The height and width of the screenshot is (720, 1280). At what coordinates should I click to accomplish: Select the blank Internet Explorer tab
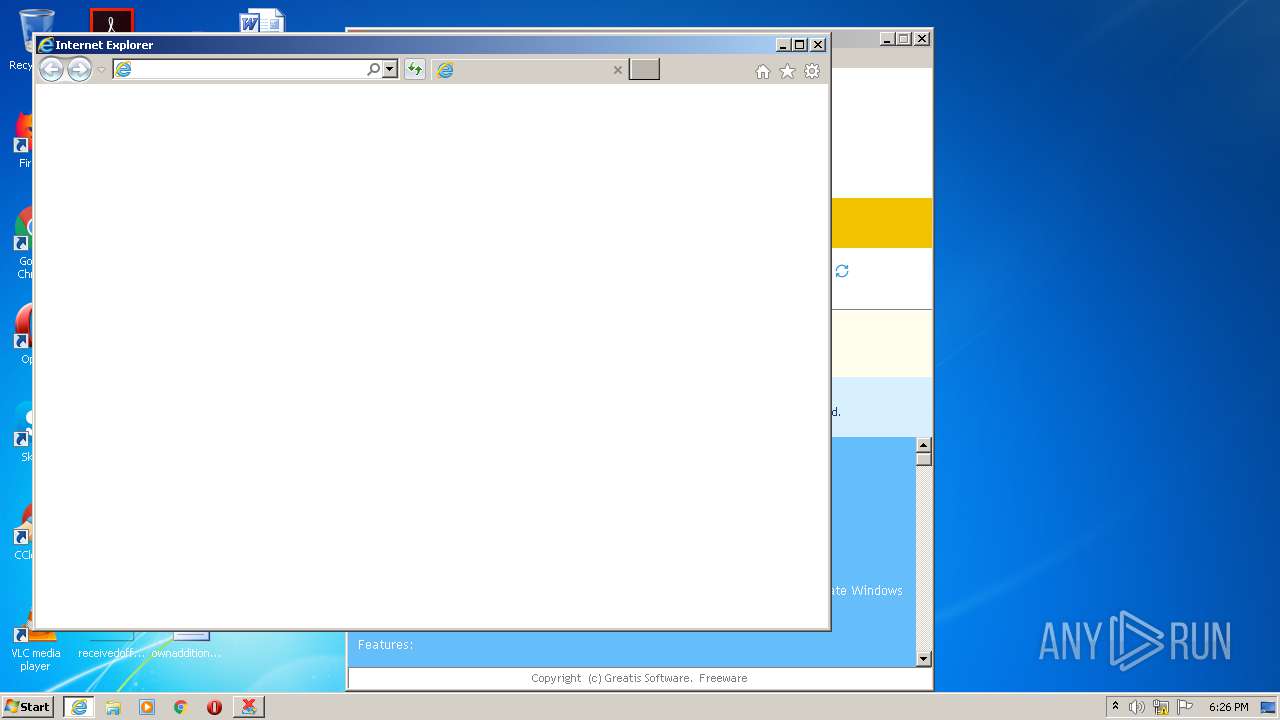click(530, 69)
